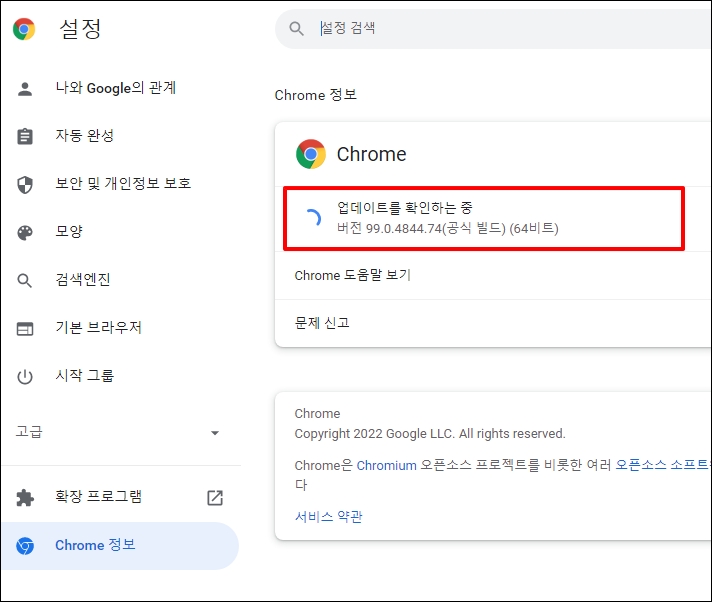
Task: Open the 검색엔진 settings section
Action: pos(83,280)
